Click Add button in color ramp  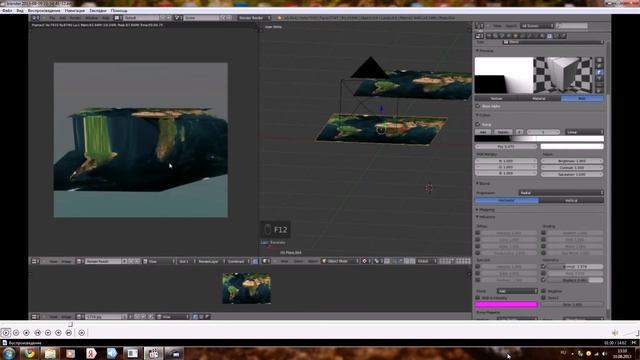pyautogui.click(x=483, y=132)
